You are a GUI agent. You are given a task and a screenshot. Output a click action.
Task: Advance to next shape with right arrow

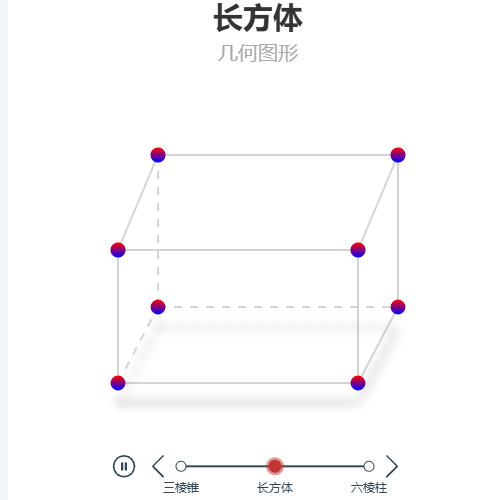[x=392, y=466]
